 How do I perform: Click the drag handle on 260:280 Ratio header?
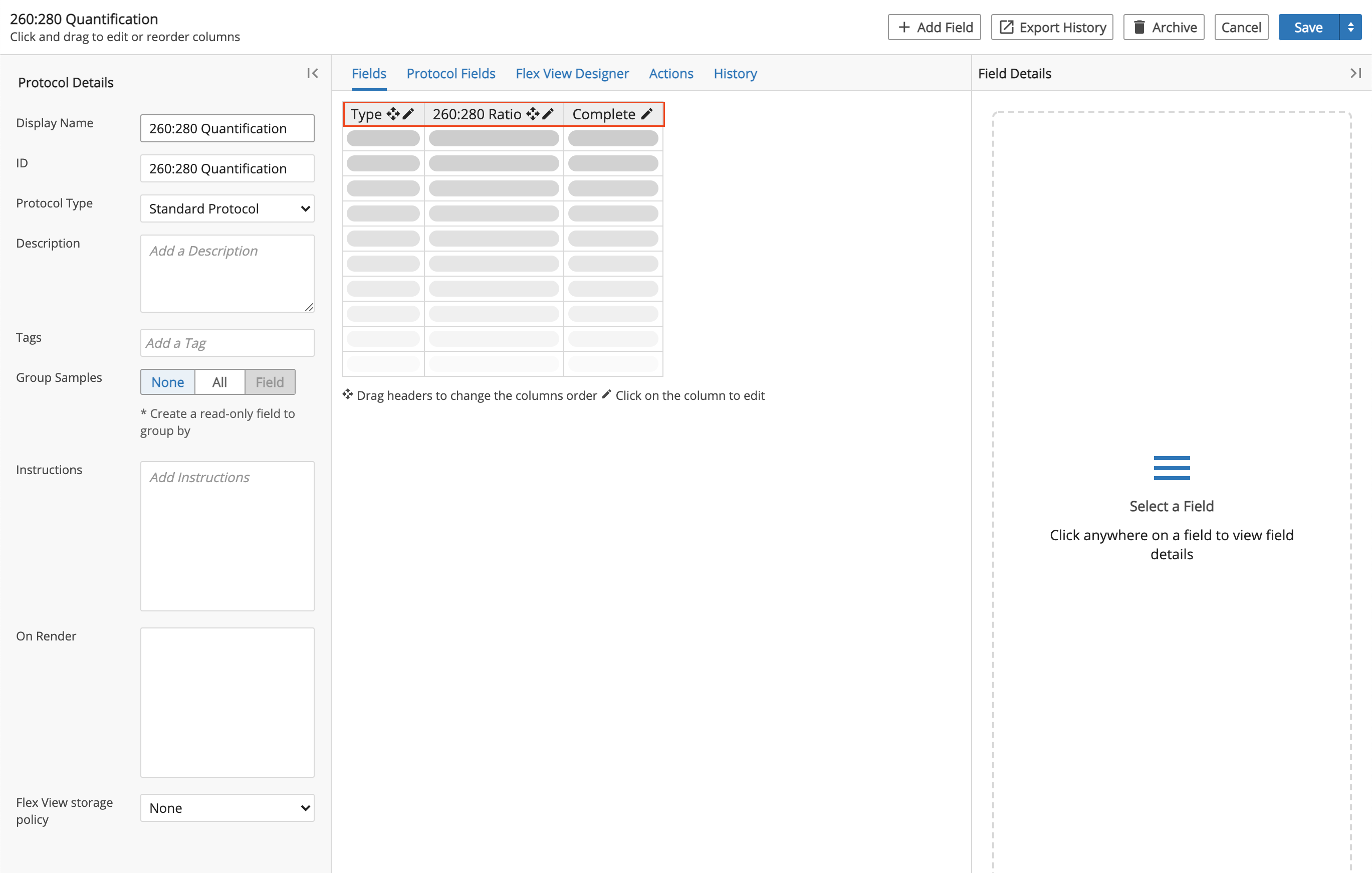535,114
